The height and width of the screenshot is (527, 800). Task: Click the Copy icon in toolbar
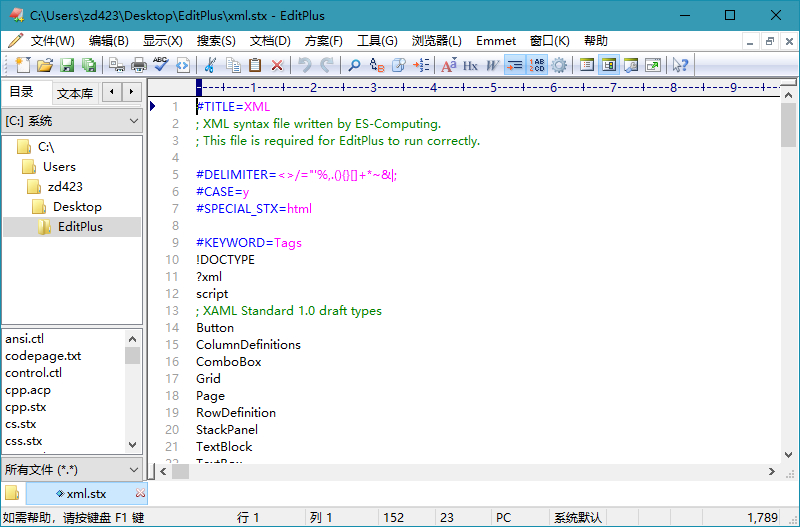pos(233,65)
